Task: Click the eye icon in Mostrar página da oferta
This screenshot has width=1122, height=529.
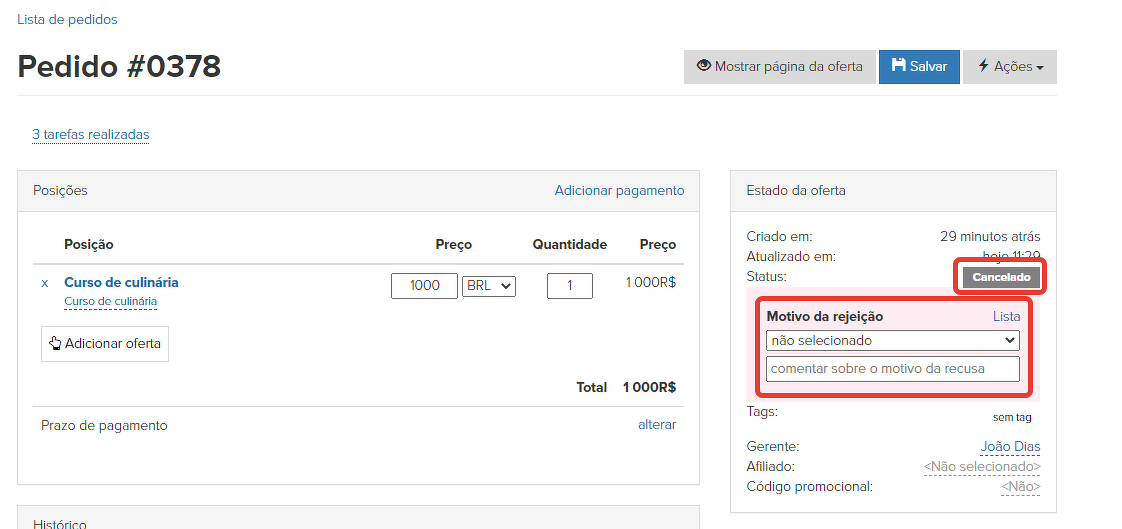Action: pyautogui.click(x=704, y=66)
